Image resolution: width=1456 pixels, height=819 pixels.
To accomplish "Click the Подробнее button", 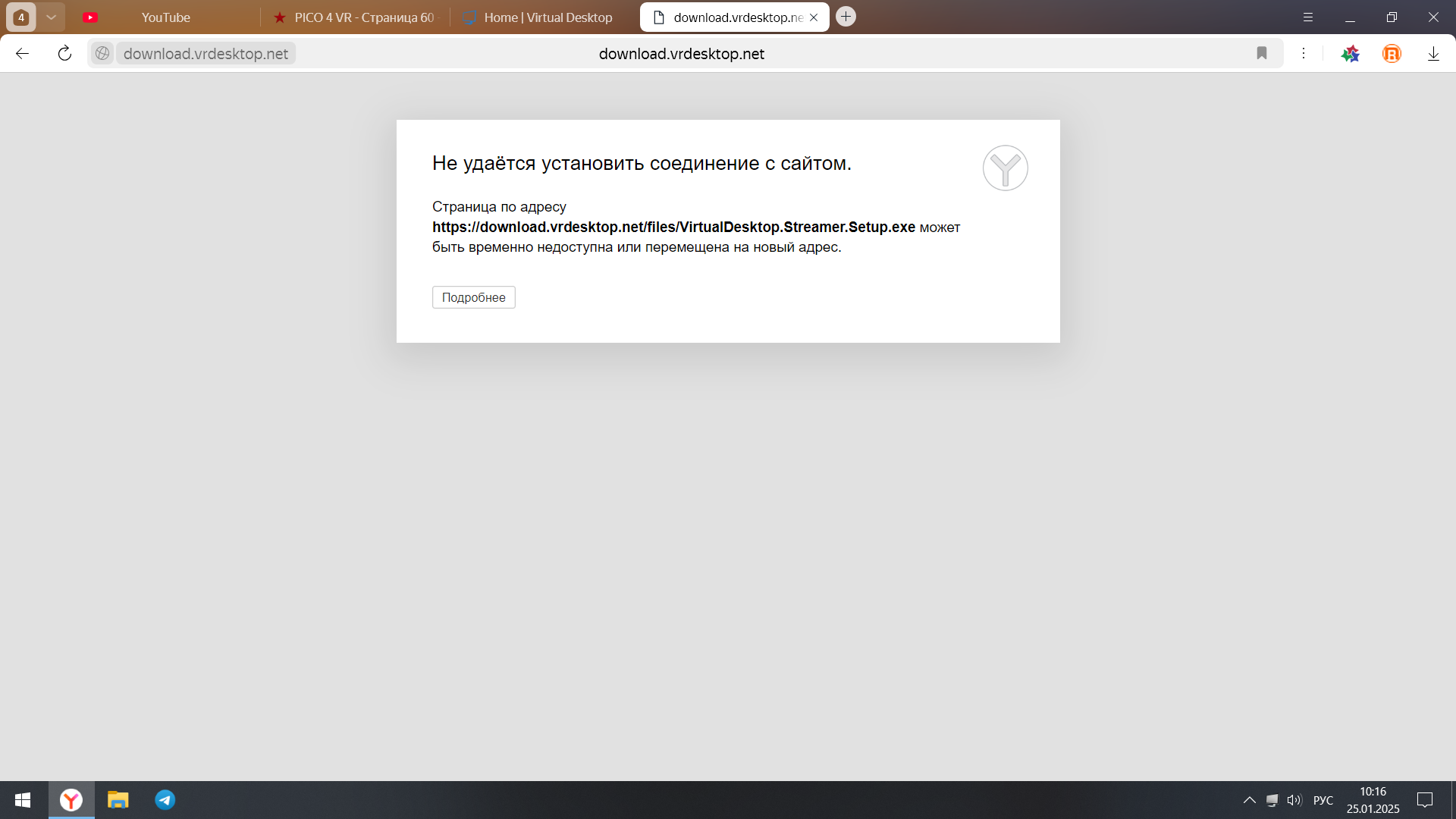I will [473, 297].
